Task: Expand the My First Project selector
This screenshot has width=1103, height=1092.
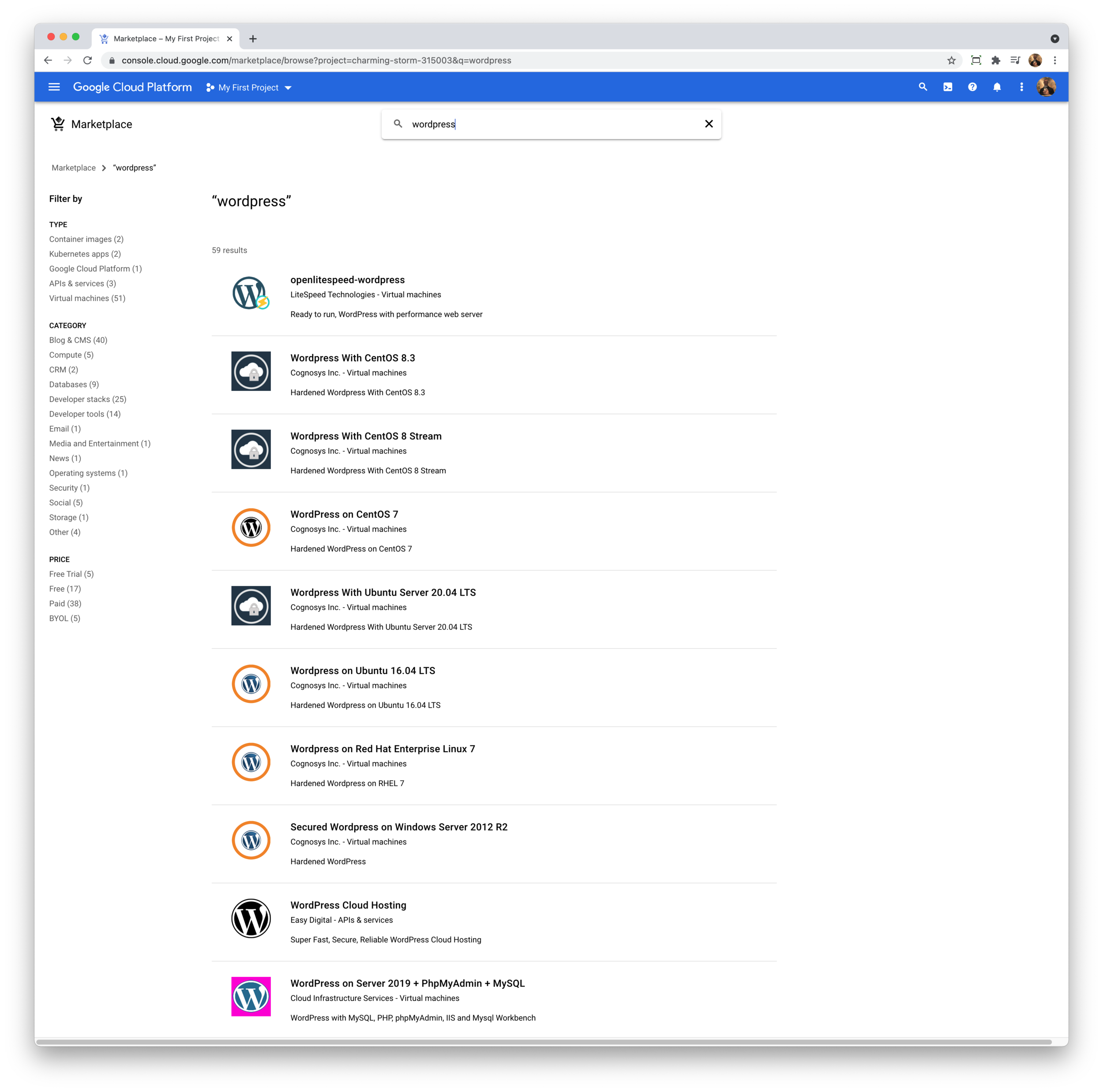Action: (x=249, y=87)
